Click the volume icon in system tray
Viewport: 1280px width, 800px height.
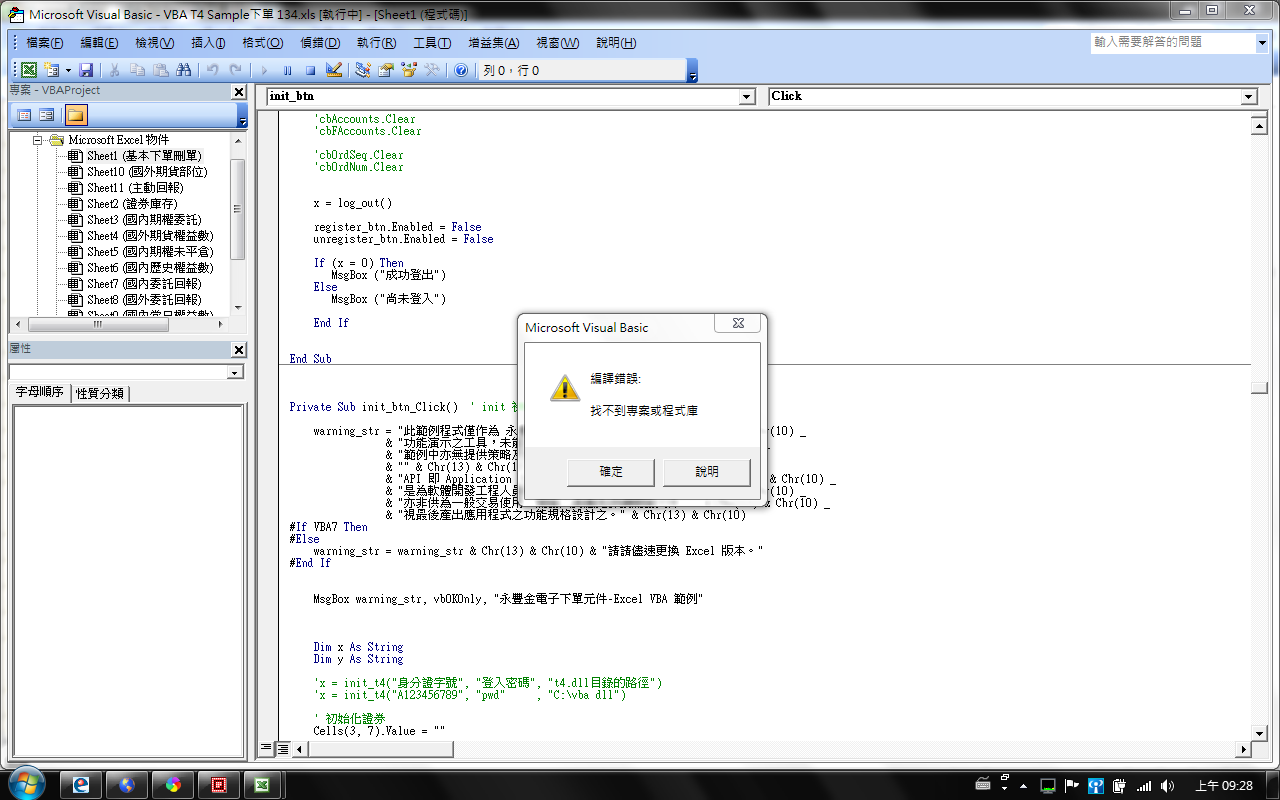pyautogui.click(x=1167, y=786)
